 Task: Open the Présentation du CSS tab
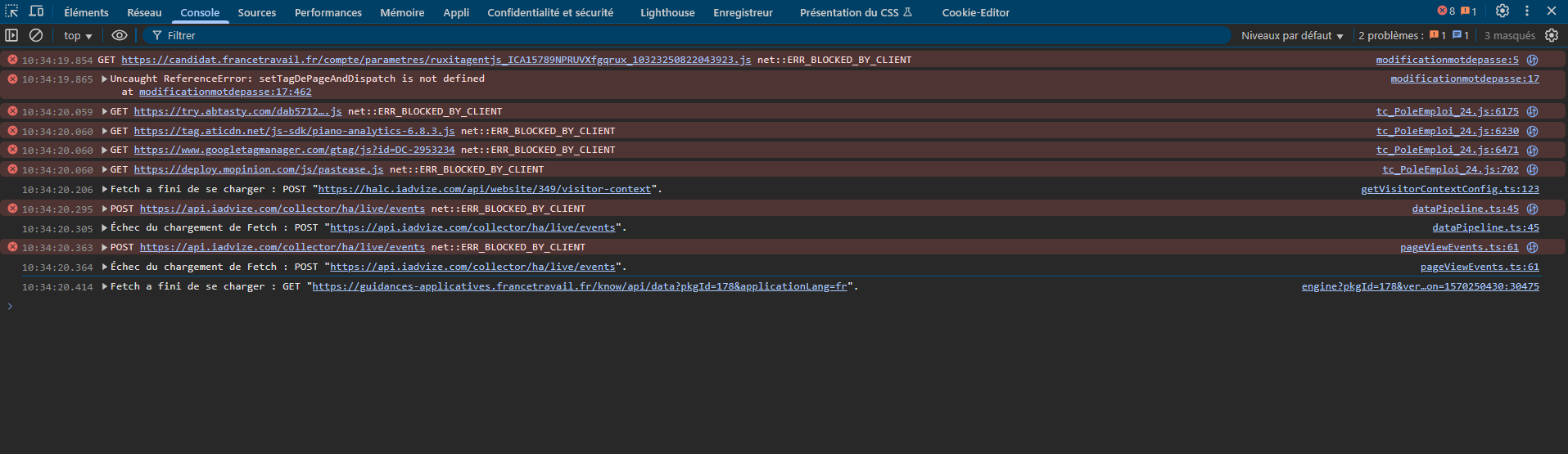point(856,12)
